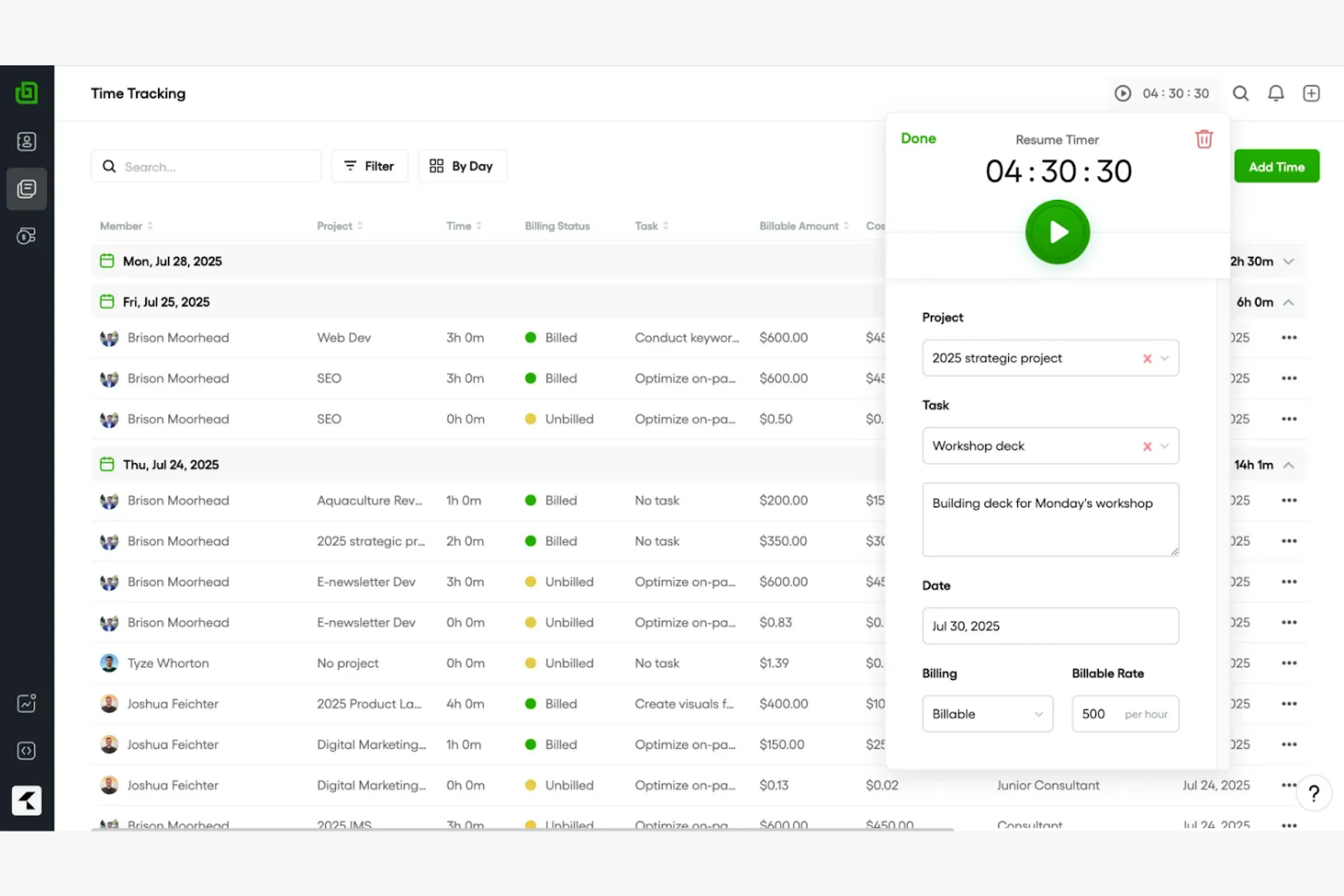Image resolution: width=1344 pixels, height=896 pixels.
Task: Open the Reports chart icon near sidebar bottom
Action: [26, 703]
